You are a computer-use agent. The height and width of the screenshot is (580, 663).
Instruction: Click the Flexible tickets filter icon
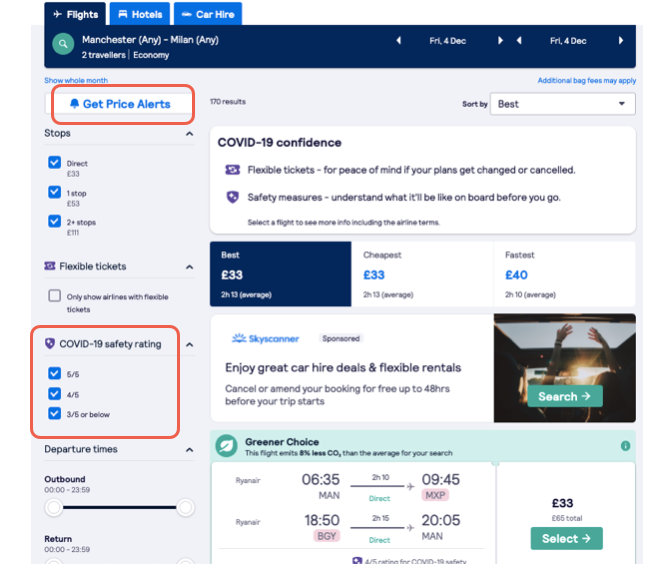coord(50,266)
